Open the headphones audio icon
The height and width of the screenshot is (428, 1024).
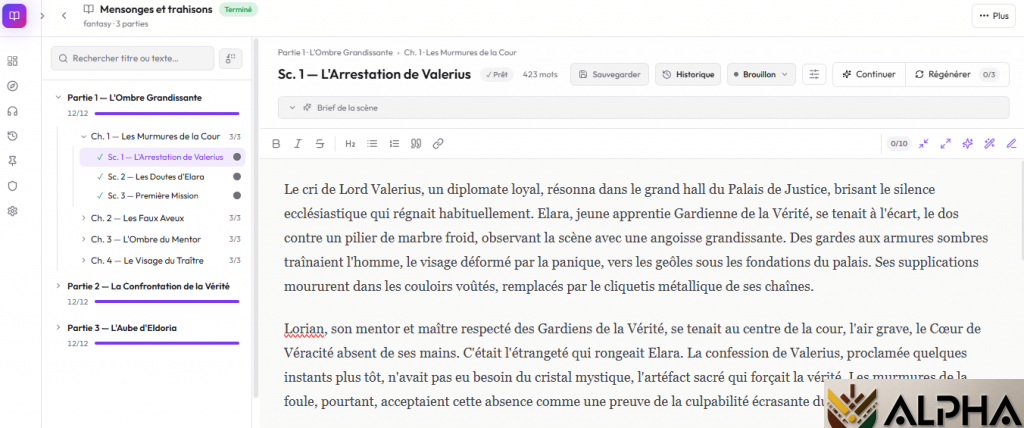coord(12,111)
